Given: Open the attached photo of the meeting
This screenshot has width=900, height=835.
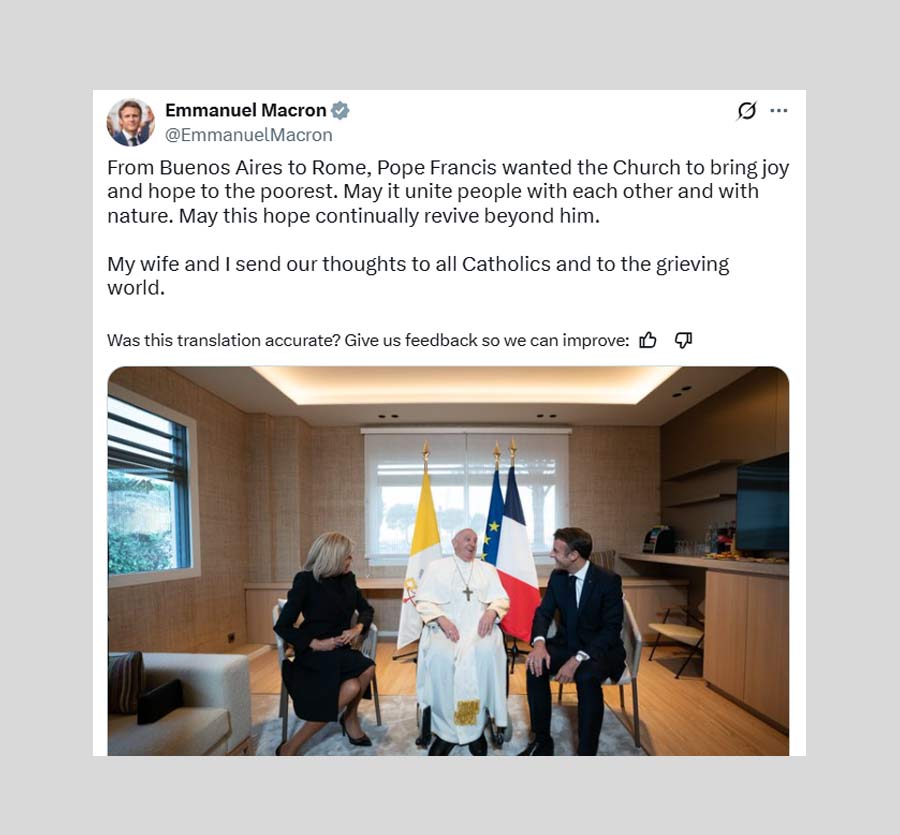Looking at the screenshot, I should [448, 561].
